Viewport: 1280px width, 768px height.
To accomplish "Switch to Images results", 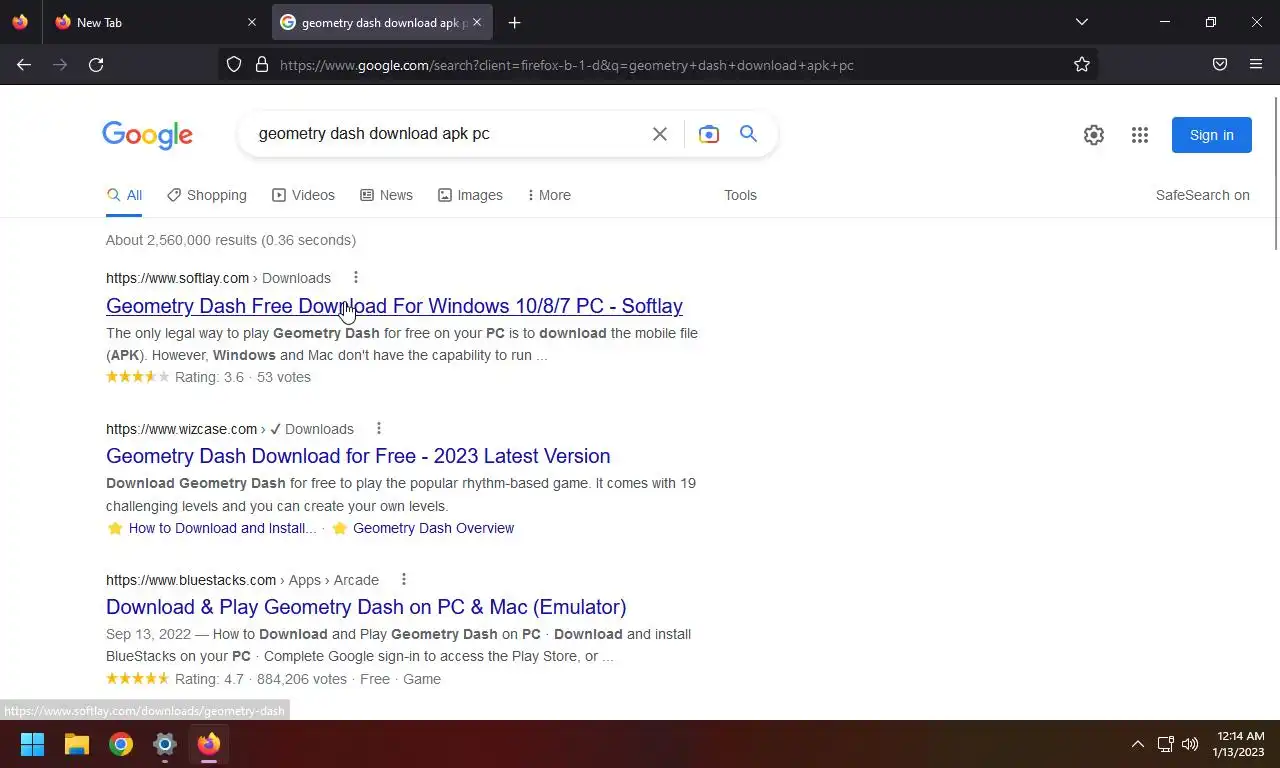I will tap(470, 195).
